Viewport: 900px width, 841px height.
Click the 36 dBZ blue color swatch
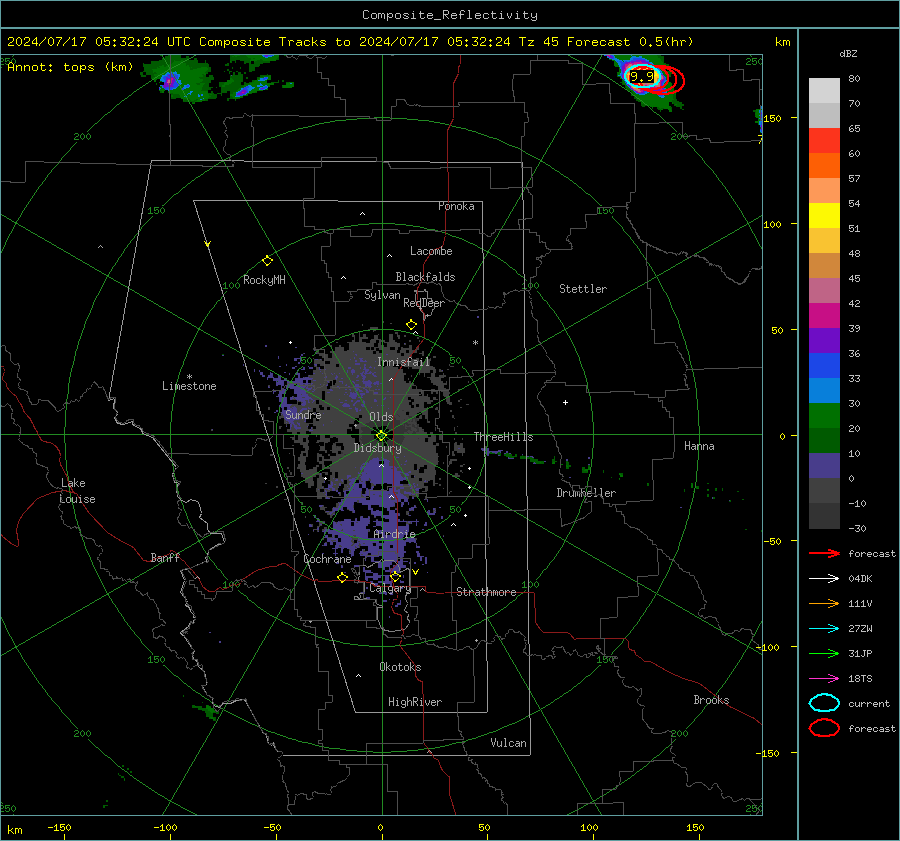pyautogui.click(x=824, y=365)
